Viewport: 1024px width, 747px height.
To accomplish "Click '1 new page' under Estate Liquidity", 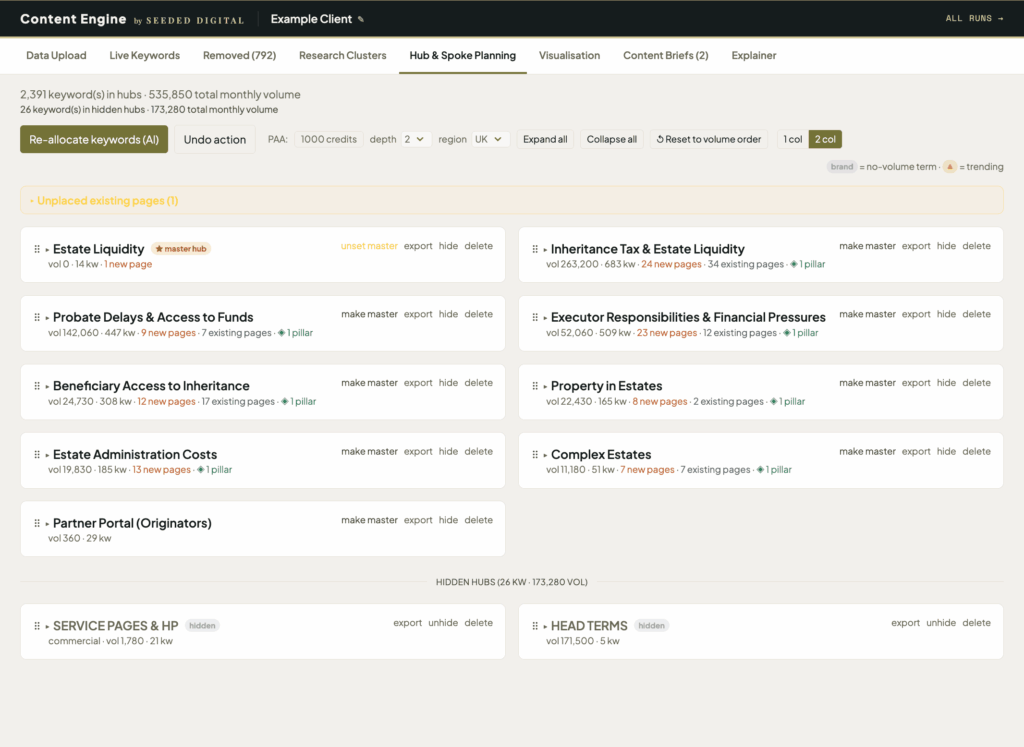I will (x=128, y=264).
